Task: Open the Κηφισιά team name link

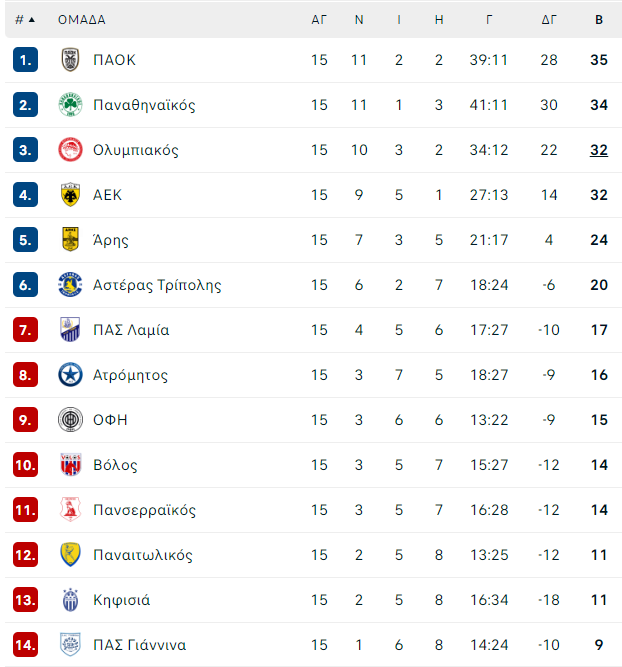Action: coord(122,600)
